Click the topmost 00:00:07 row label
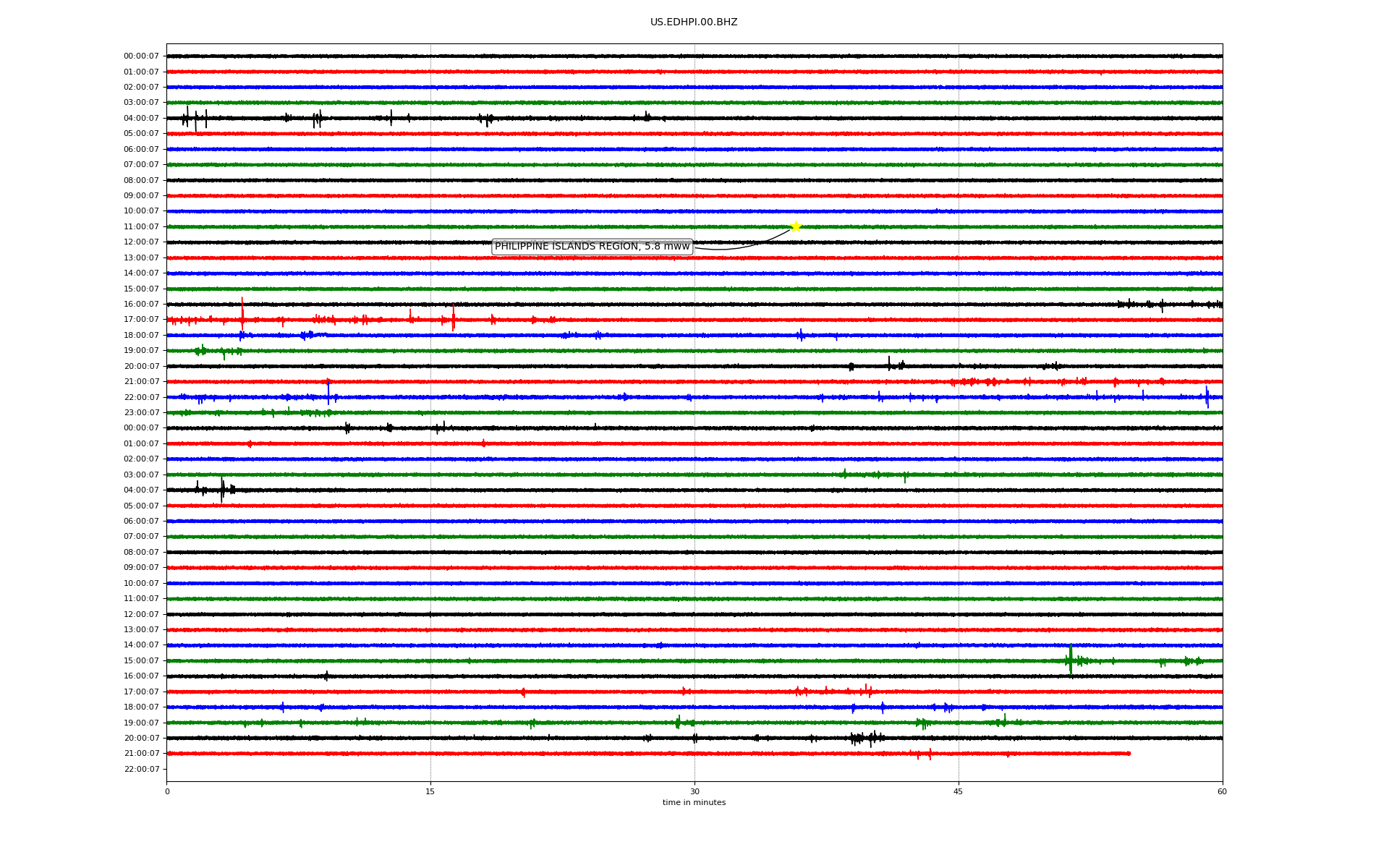This screenshot has height=868, width=1389. tap(141, 56)
